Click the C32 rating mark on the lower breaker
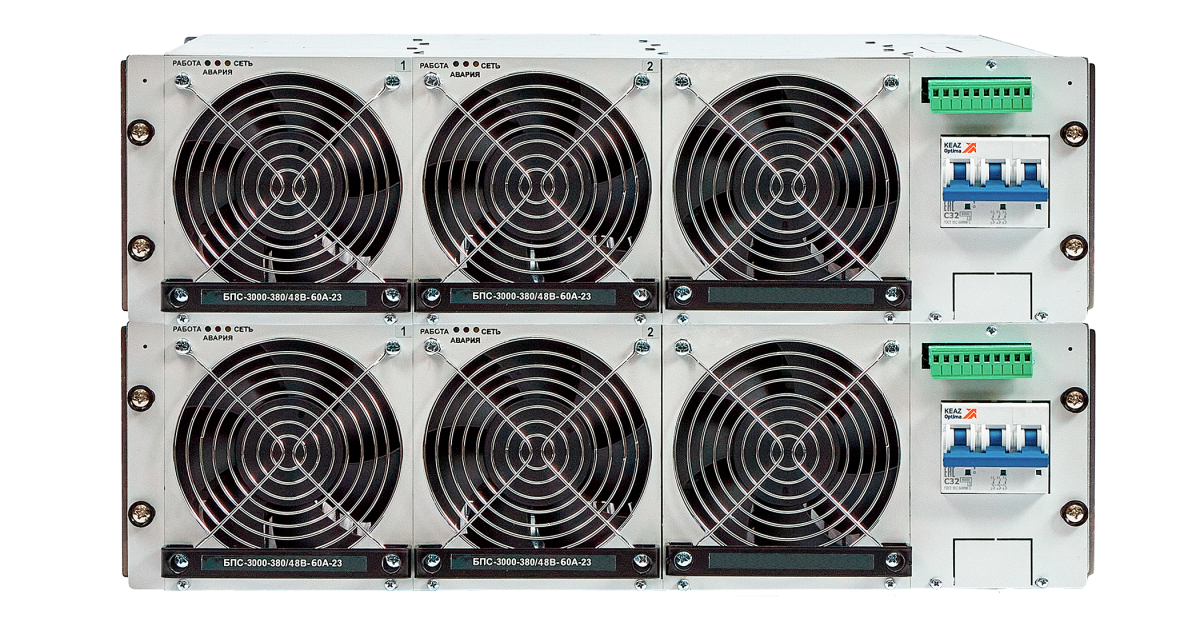Viewport: 1200px width, 634px height. point(951,479)
